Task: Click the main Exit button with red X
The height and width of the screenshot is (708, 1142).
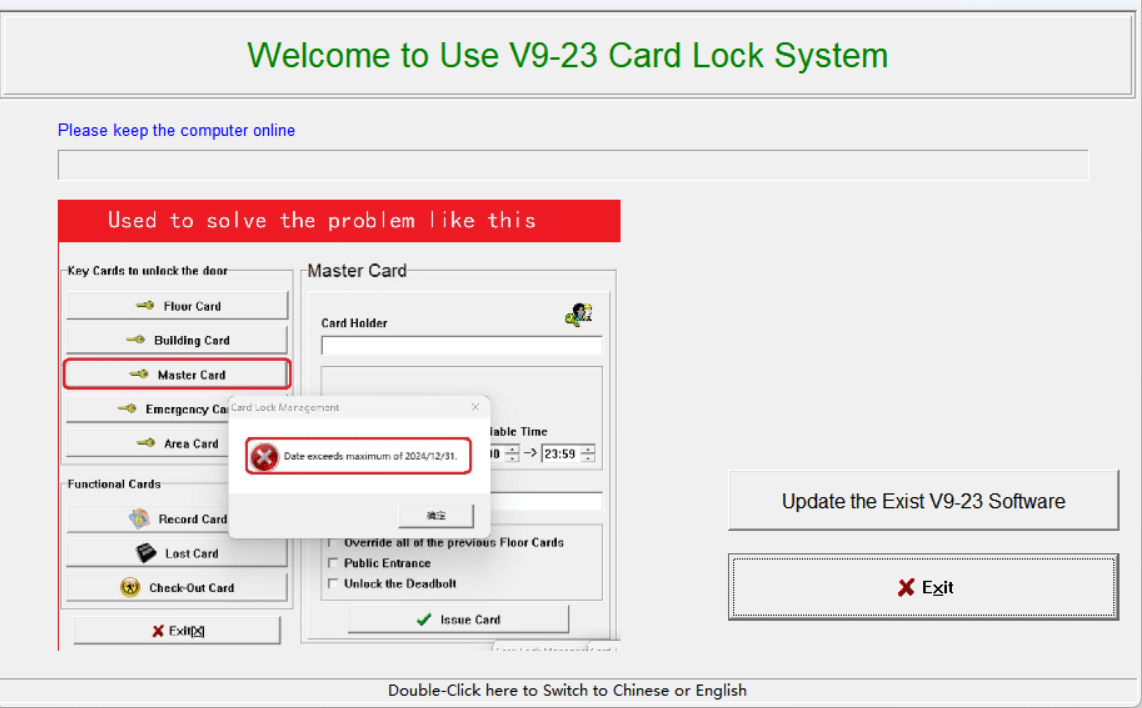Action: [x=923, y=587]
